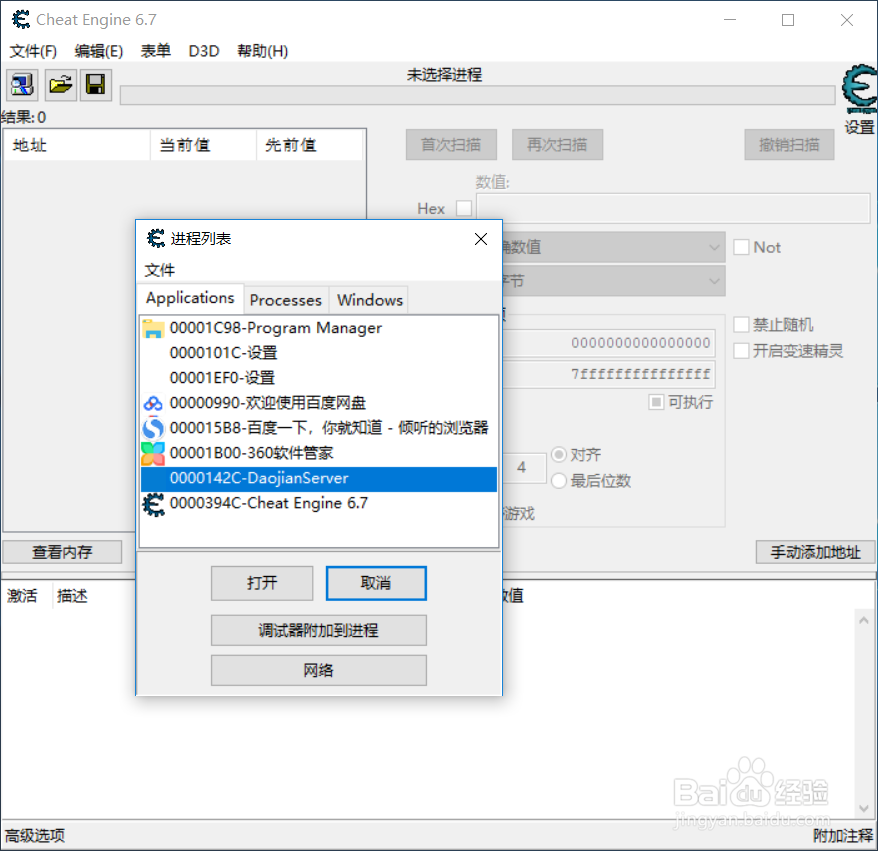This screenshot has height=851, width=878.
Task: Click the Baidu Netdisk cloud icon
Action: click(x=153, y=403)
